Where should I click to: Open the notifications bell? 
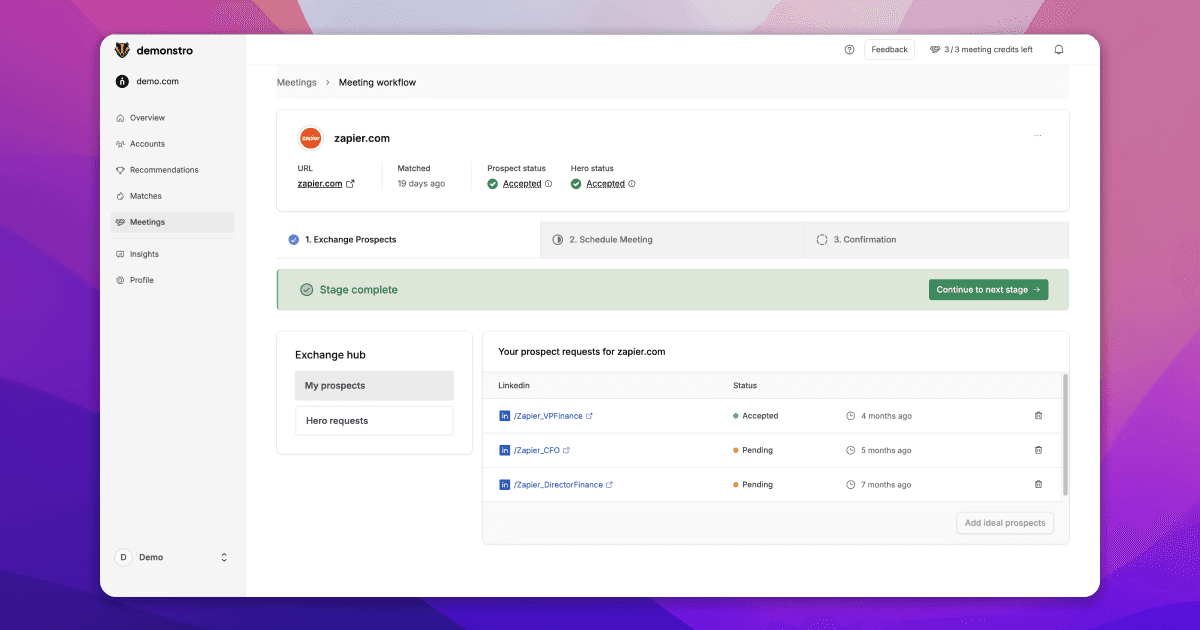[x=1059, y=49]
